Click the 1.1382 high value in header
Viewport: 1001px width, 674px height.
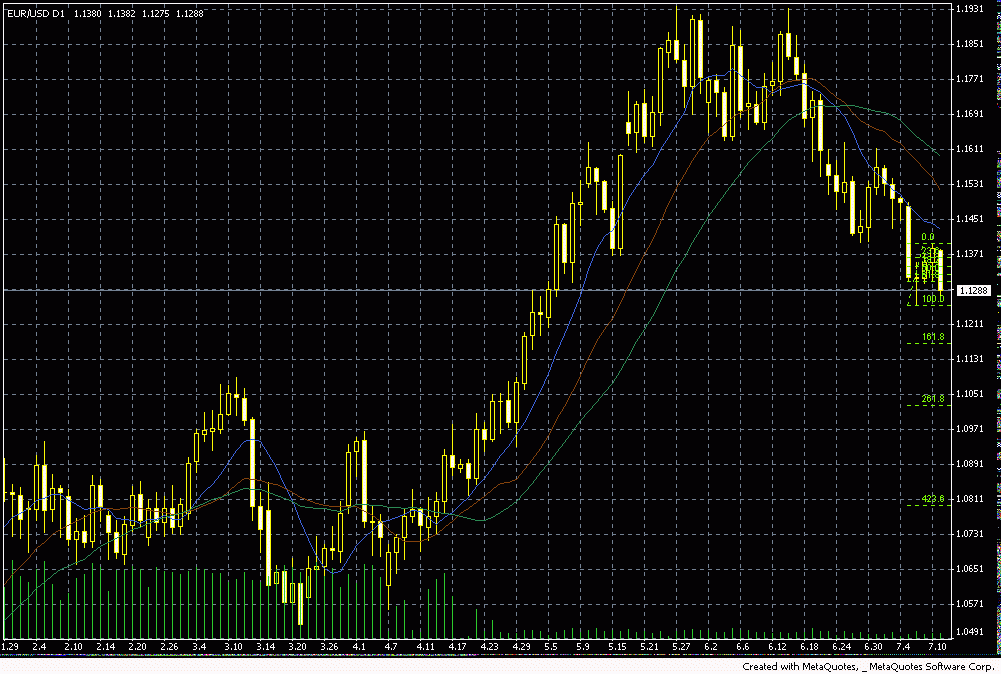point(121,13)
